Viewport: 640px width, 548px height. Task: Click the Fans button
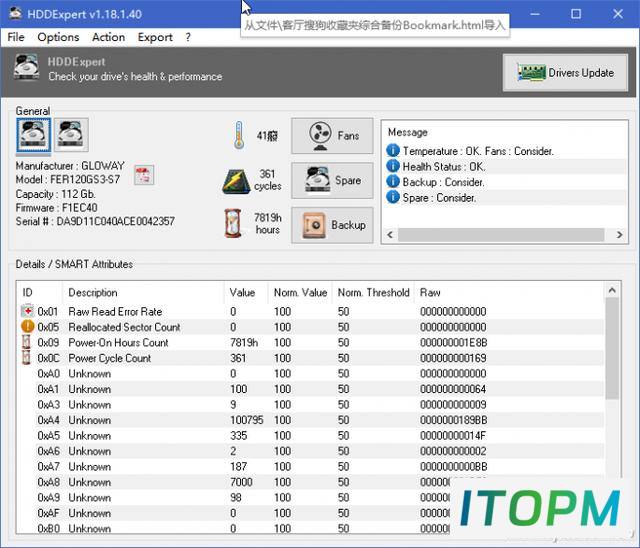click(x=332, y=136)
